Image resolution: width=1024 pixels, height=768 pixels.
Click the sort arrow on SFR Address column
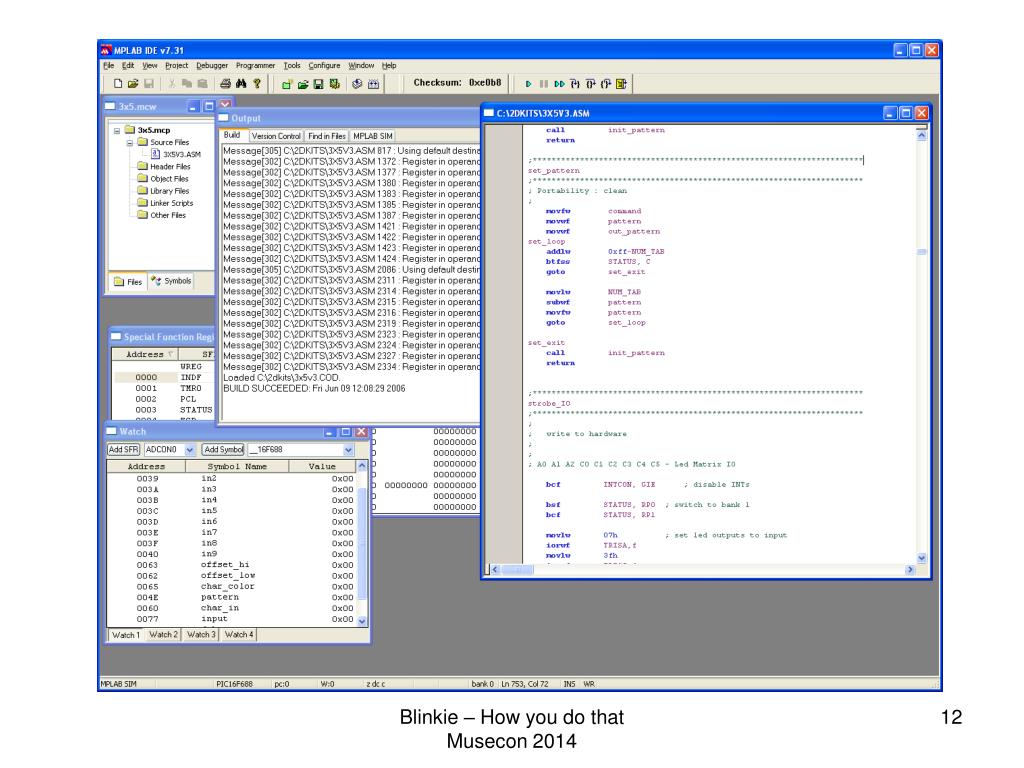170,354
